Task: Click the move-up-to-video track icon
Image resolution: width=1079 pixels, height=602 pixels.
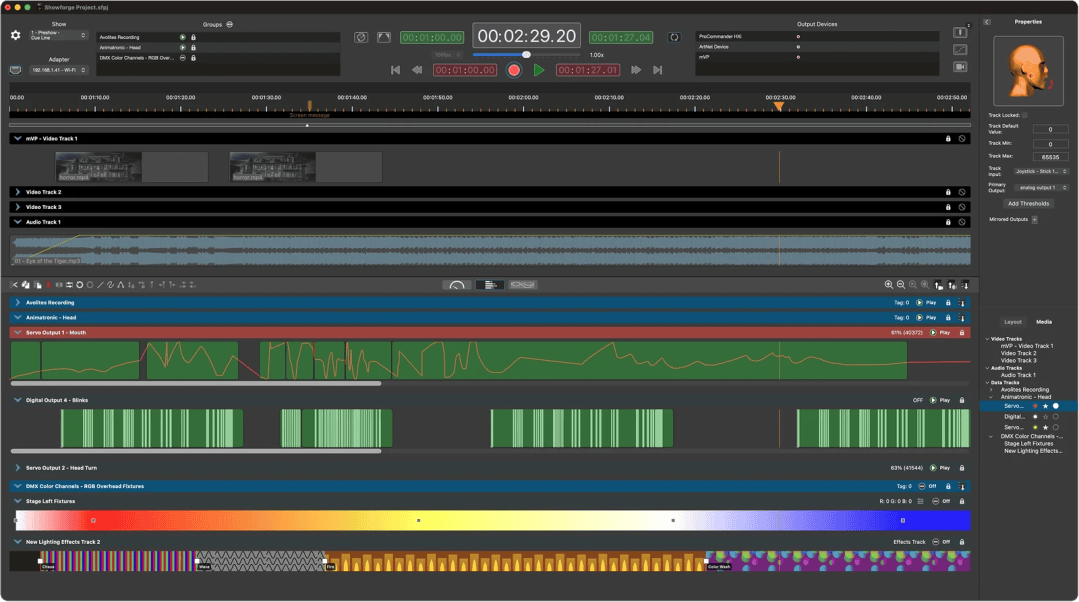Action: click(939, 285)
